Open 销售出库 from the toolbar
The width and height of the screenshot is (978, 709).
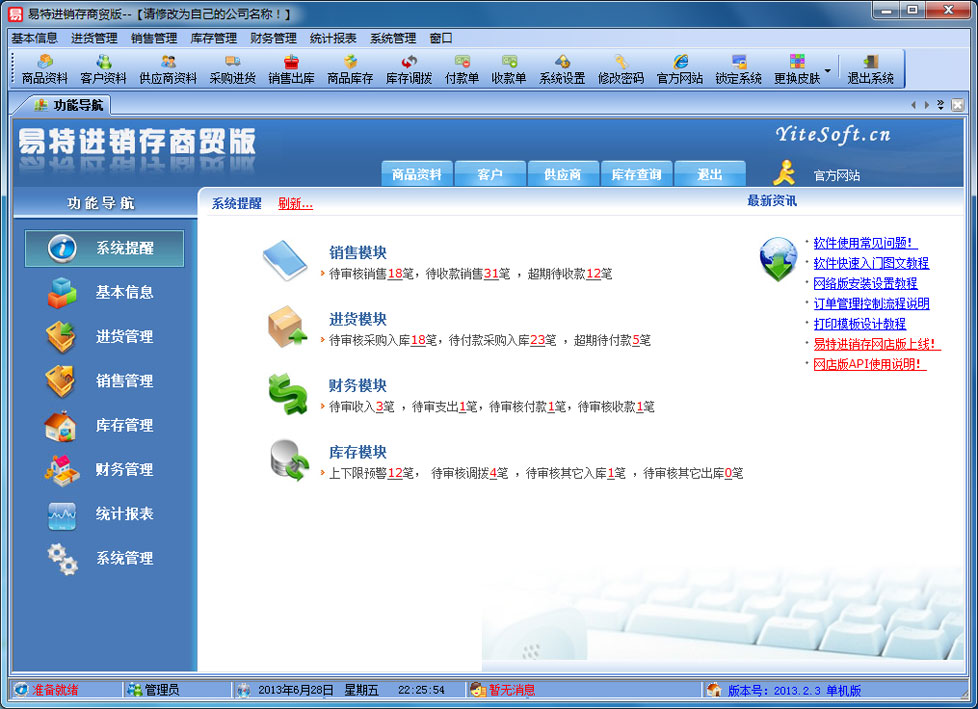pyautogui.click(x=291, y=69)
